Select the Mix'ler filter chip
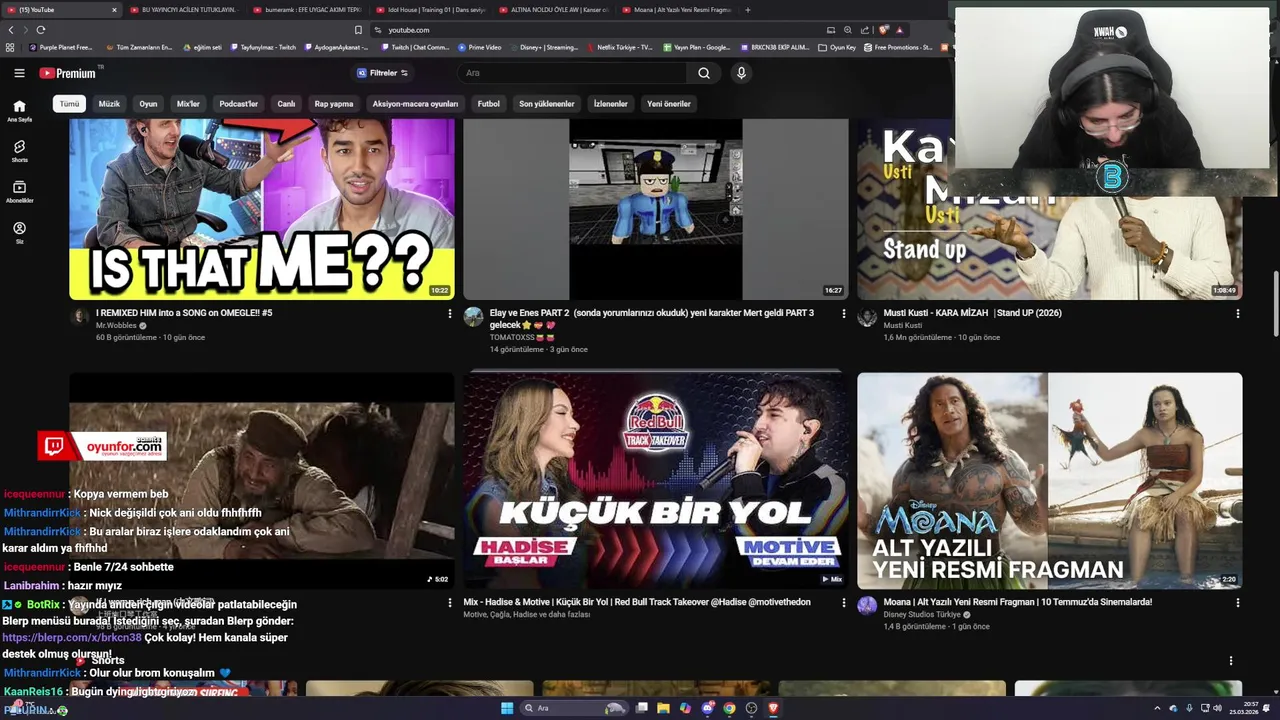This screenshot has height=720, width=1280. pos(188,104)
